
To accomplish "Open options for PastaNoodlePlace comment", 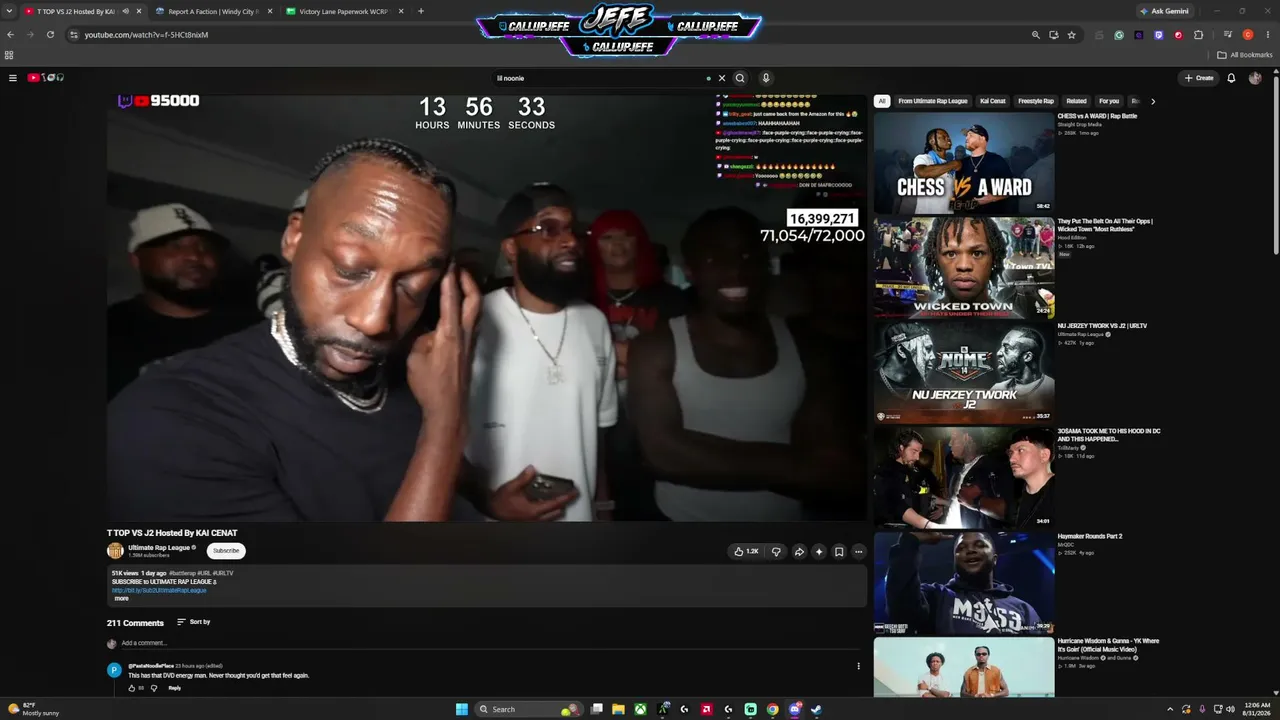I will pyautogui.click(x=858, y=666).
